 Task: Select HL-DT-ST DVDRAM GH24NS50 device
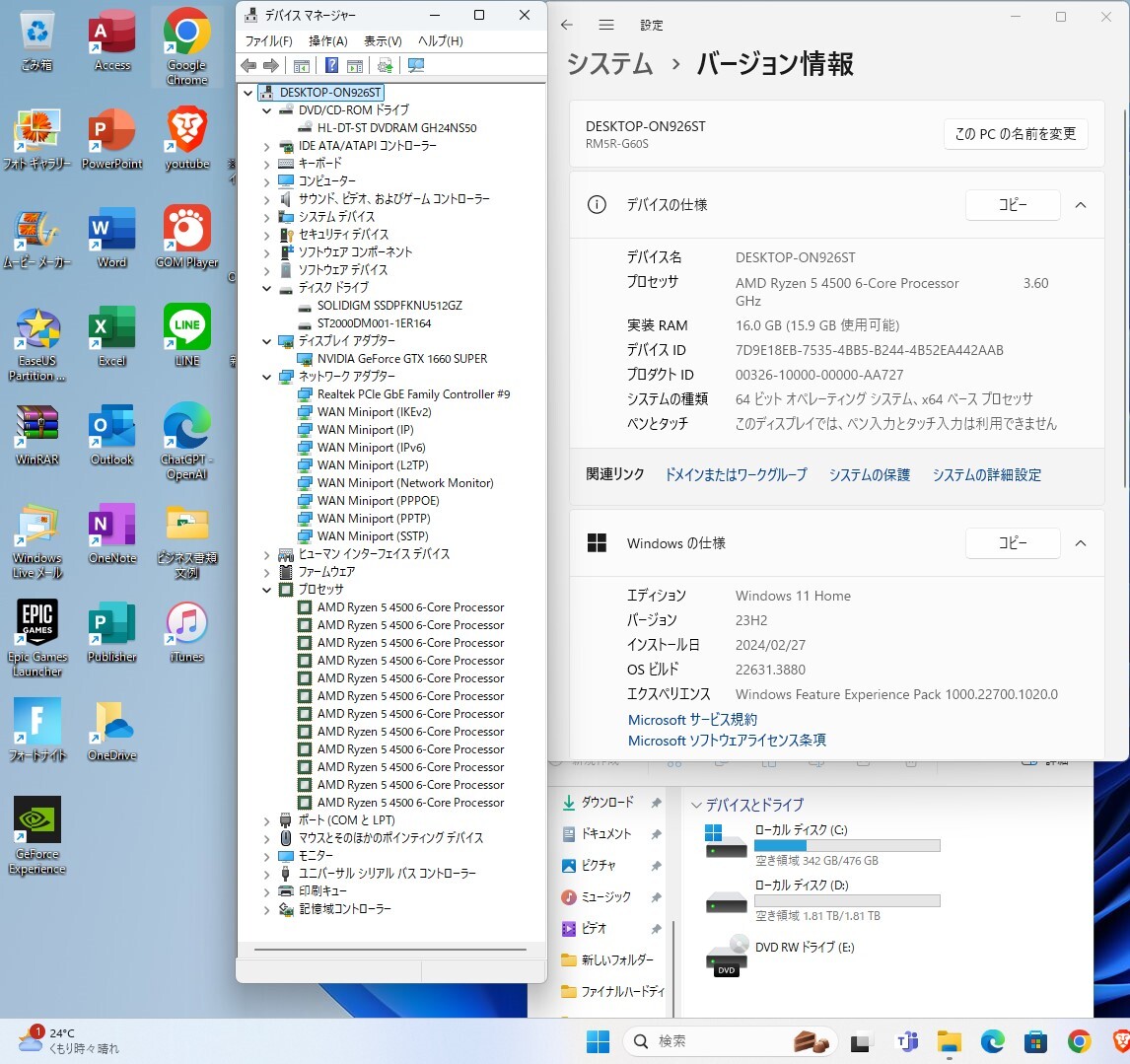(x=397, y=128)
